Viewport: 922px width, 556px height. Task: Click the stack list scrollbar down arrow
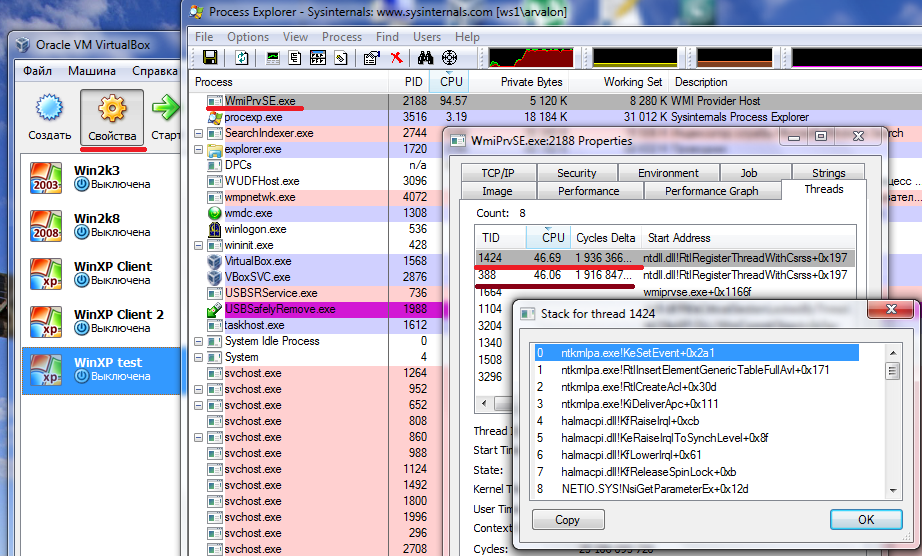[x=893, y=490]
